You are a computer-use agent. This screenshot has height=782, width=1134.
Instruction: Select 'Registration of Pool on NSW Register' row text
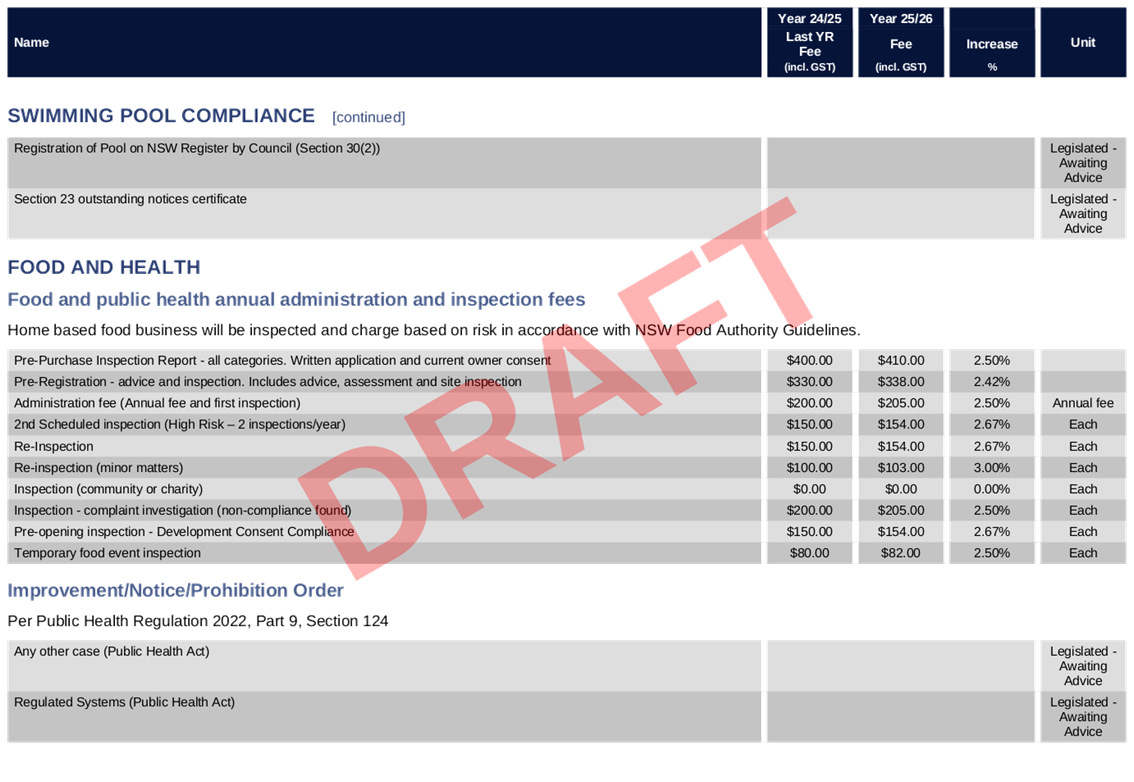pos(197,148)
